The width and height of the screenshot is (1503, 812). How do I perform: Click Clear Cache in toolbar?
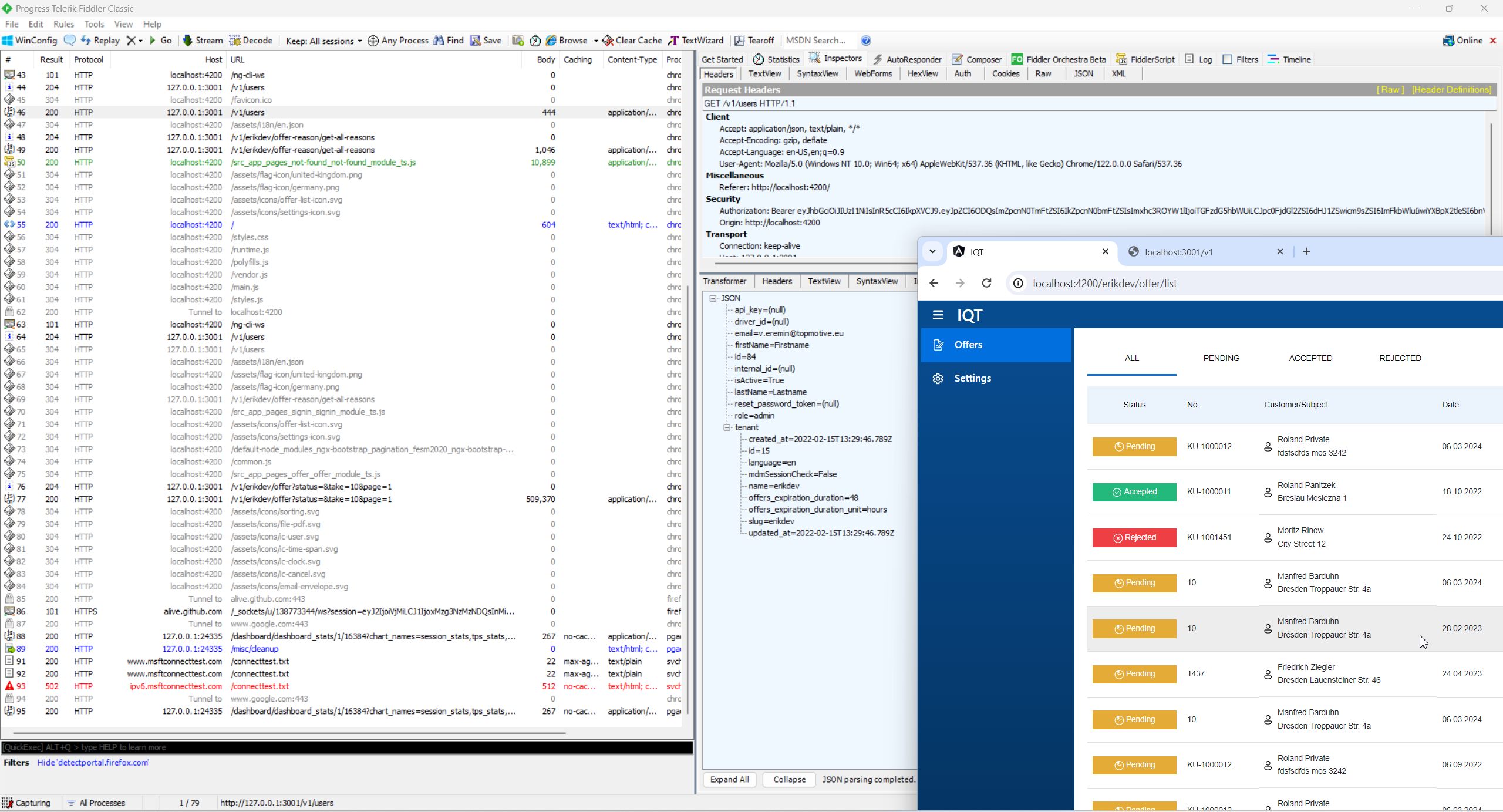tap(632, 41)
